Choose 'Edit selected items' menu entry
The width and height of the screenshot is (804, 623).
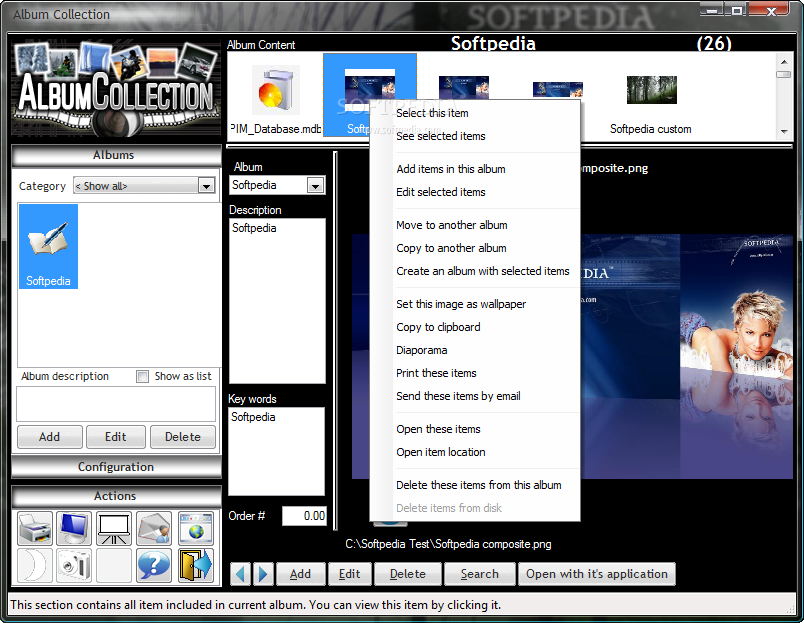tap(440, 192)
